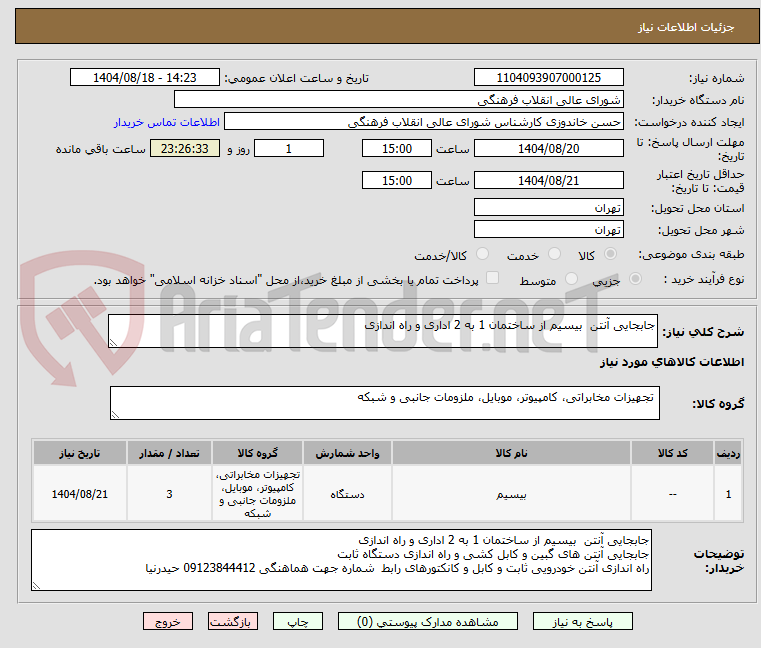Click the buyer name field شورای عالی انقلاب فرهنگی
The width and height of the screenshot is (761, 648).
click(x=398, y=100)
